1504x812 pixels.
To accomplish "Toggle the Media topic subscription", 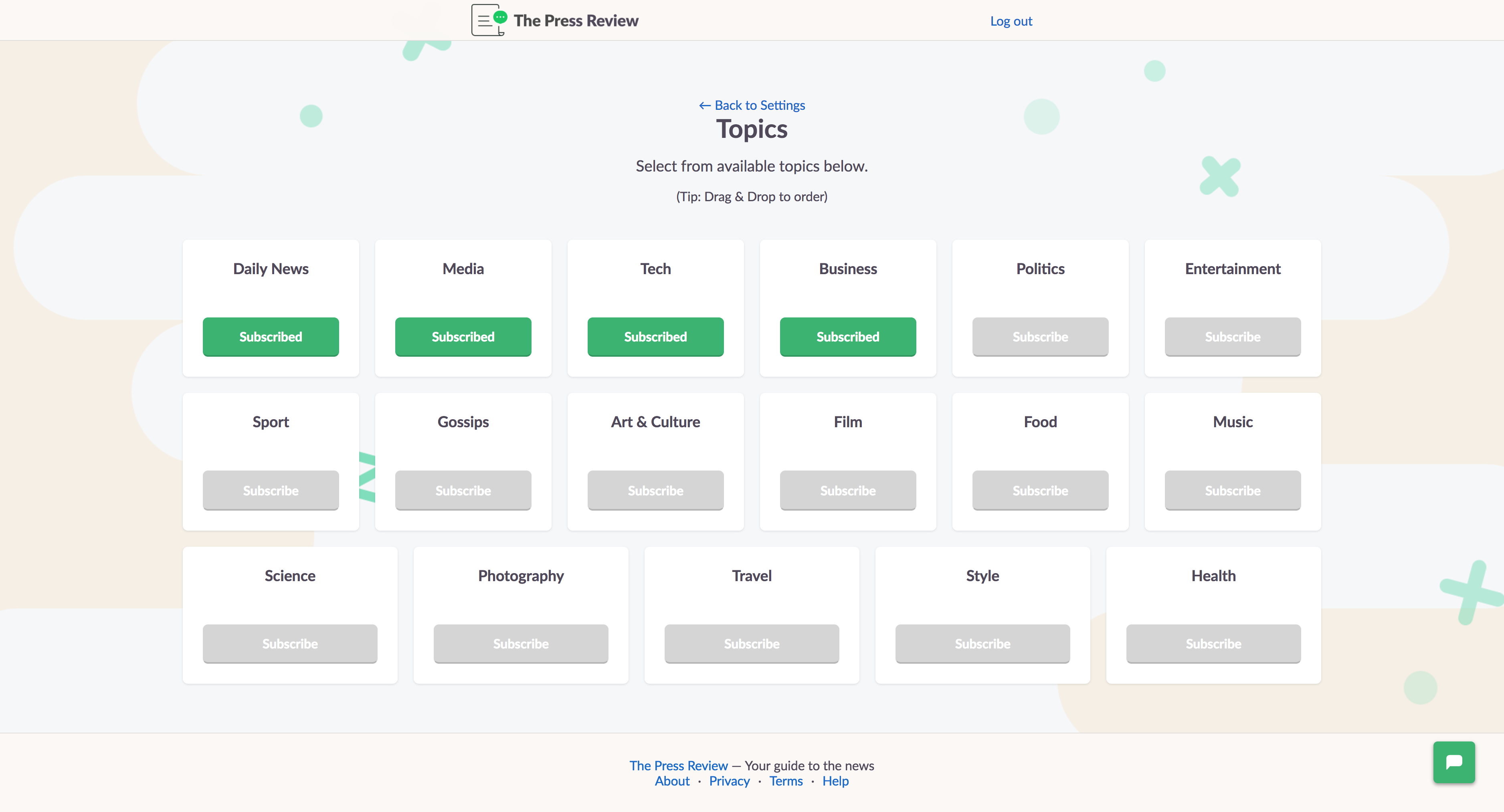I will (463, 337).
